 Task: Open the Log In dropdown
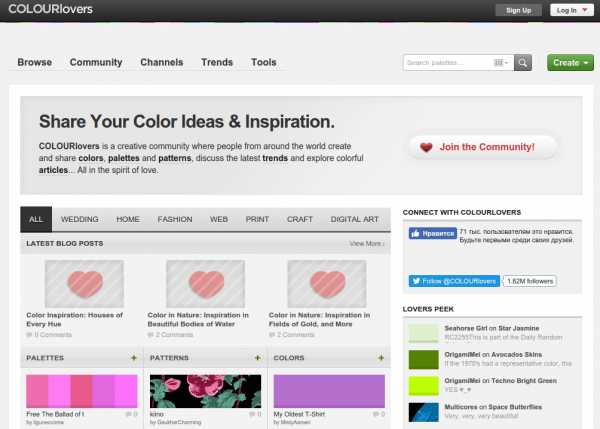pos(572,10)
